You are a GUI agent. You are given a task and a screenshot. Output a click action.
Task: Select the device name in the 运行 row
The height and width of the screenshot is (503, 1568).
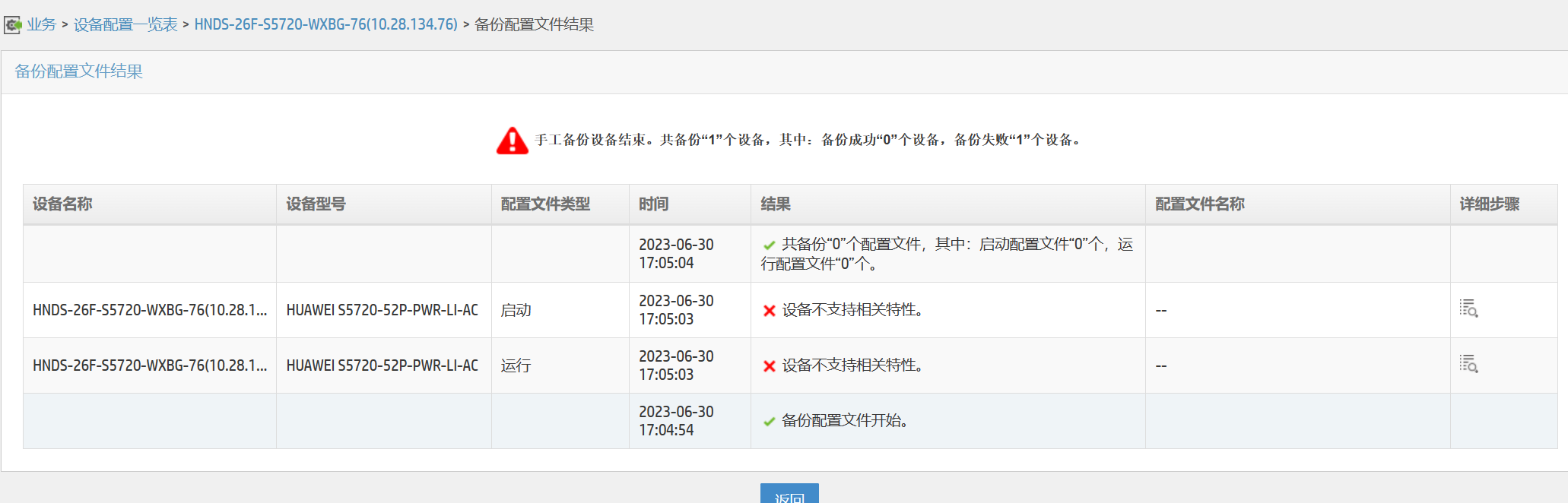tap(150, 365)
